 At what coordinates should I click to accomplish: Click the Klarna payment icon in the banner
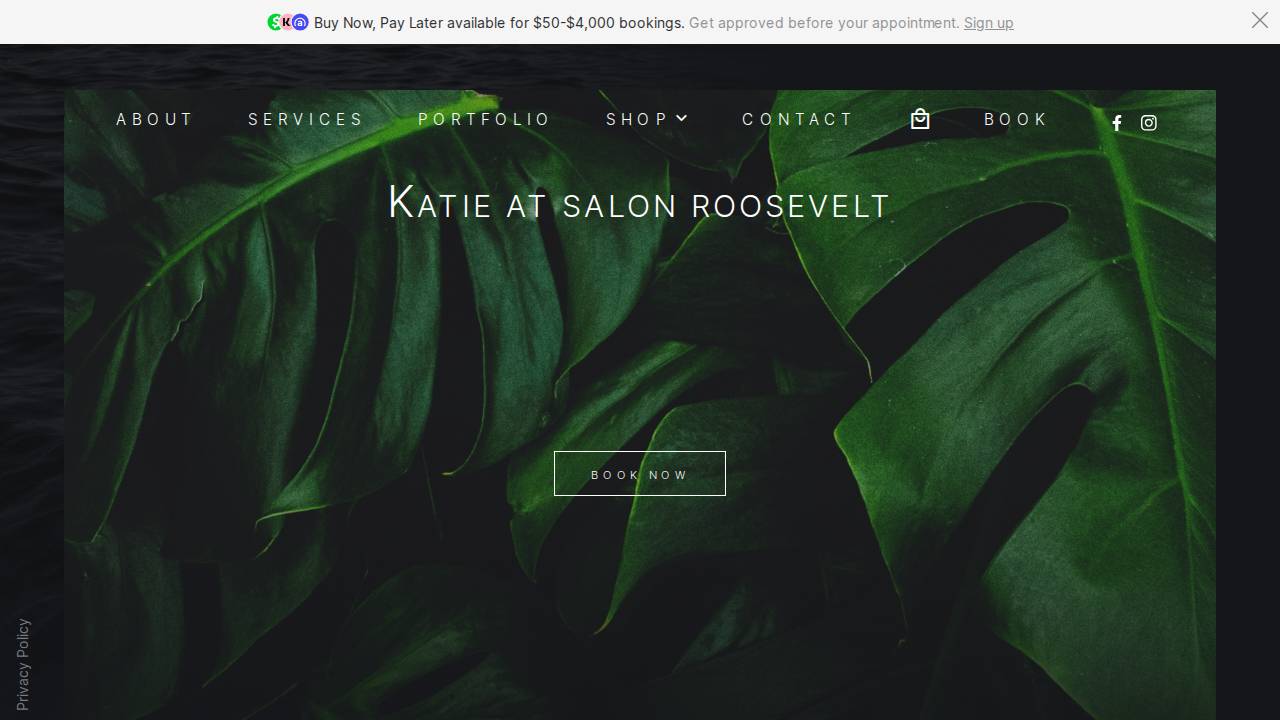287,22
